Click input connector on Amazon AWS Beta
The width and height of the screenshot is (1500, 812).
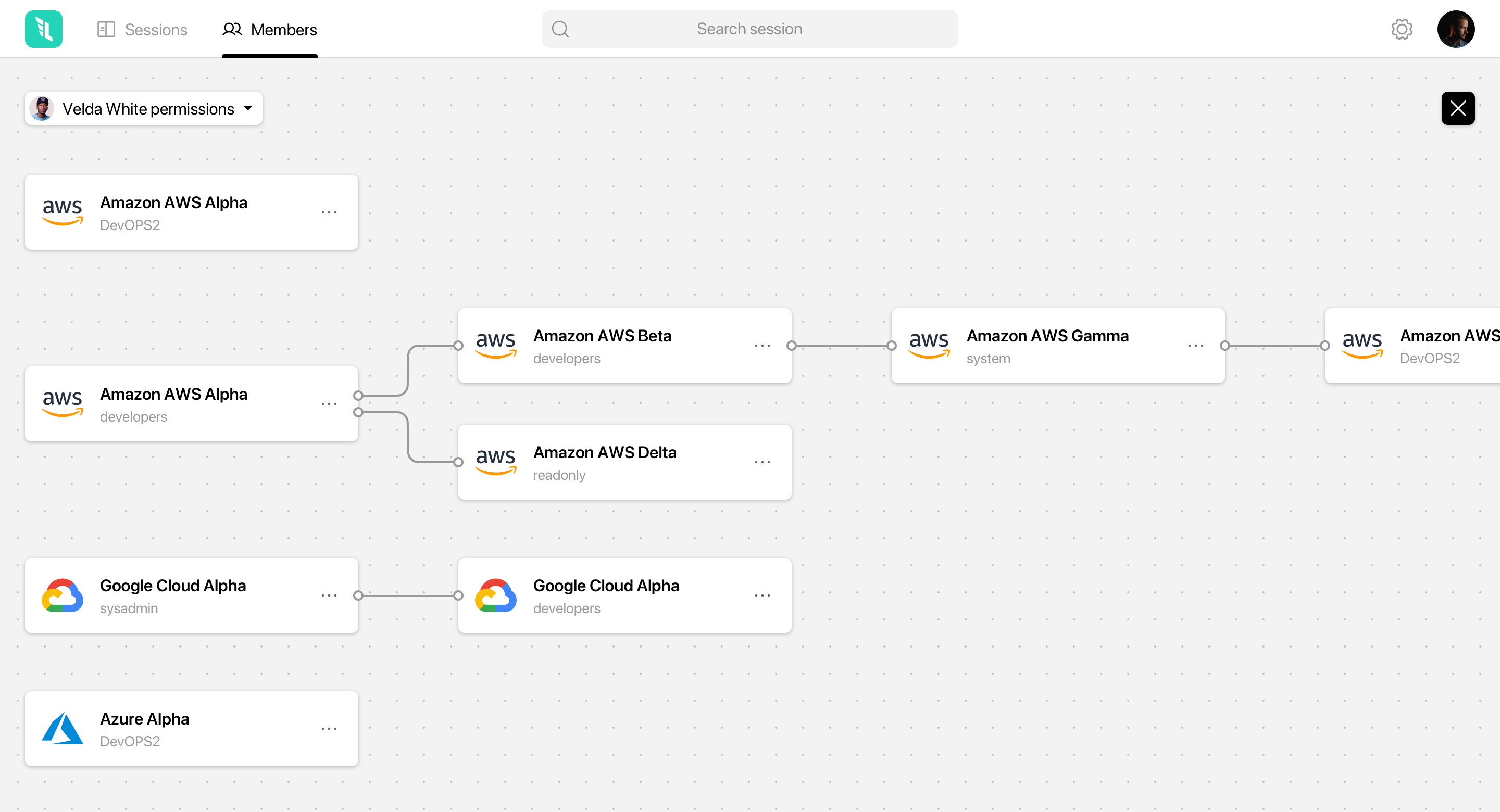pos(458,346)
